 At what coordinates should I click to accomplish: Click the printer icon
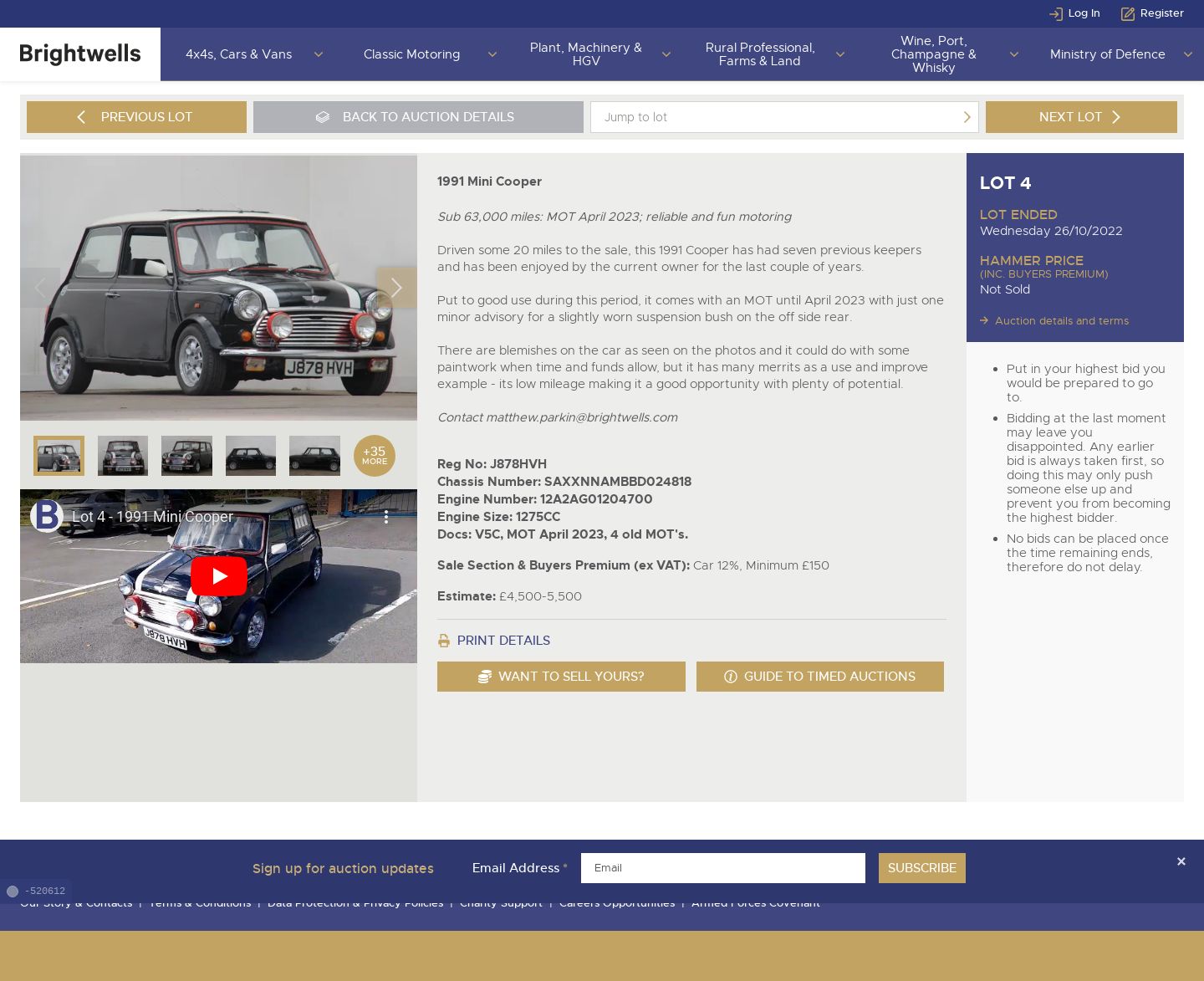[x=444, y=641]
